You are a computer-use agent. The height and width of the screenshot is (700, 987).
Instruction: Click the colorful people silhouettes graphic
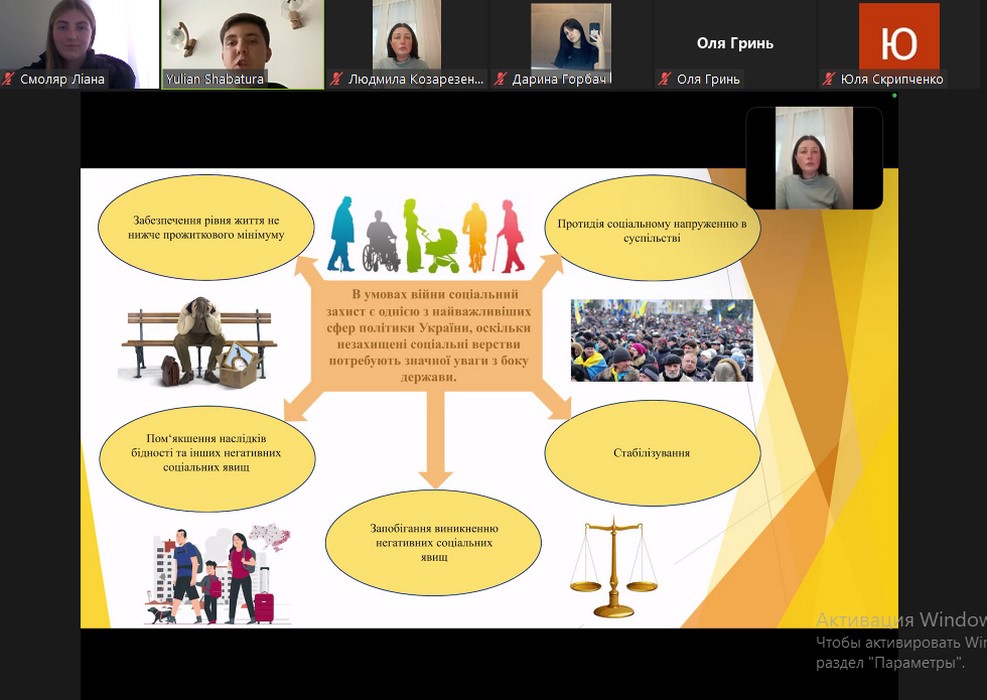point(427,236)
